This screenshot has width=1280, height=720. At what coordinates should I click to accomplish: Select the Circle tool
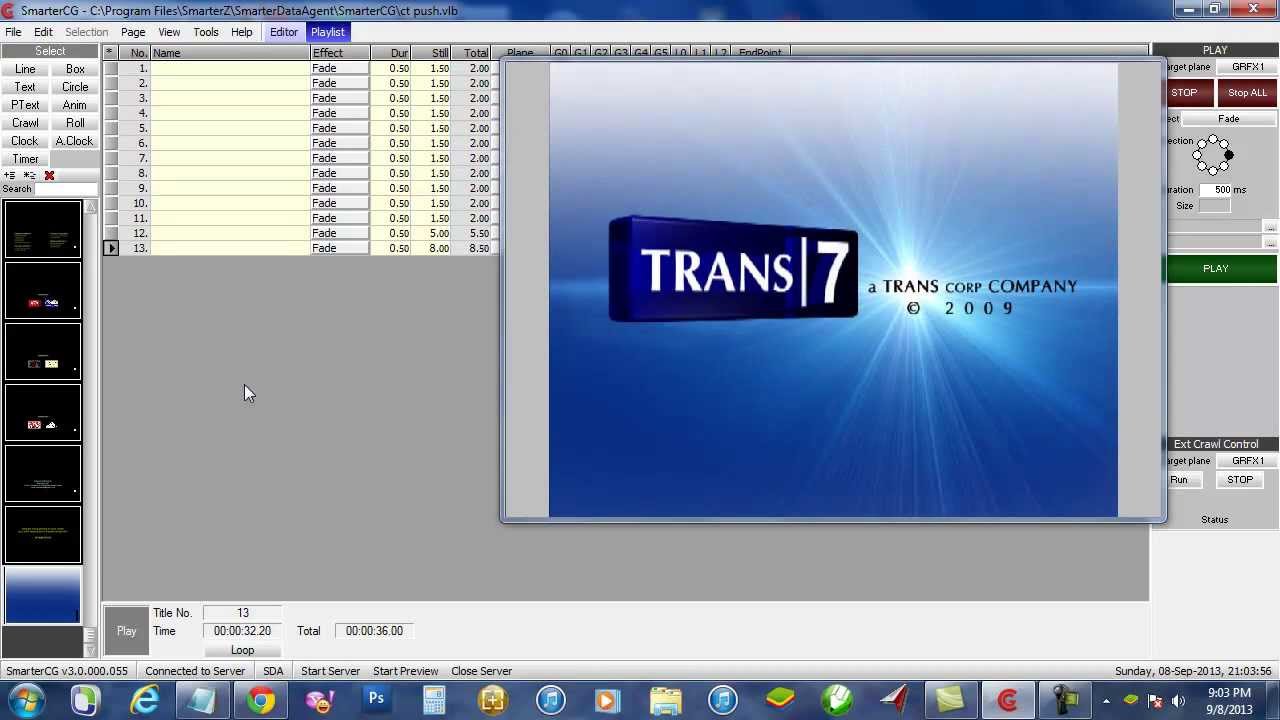point(75,87)
